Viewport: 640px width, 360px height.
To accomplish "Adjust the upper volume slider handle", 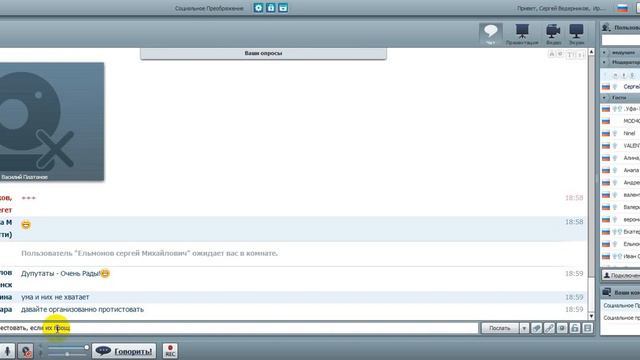I will point(87,347).
